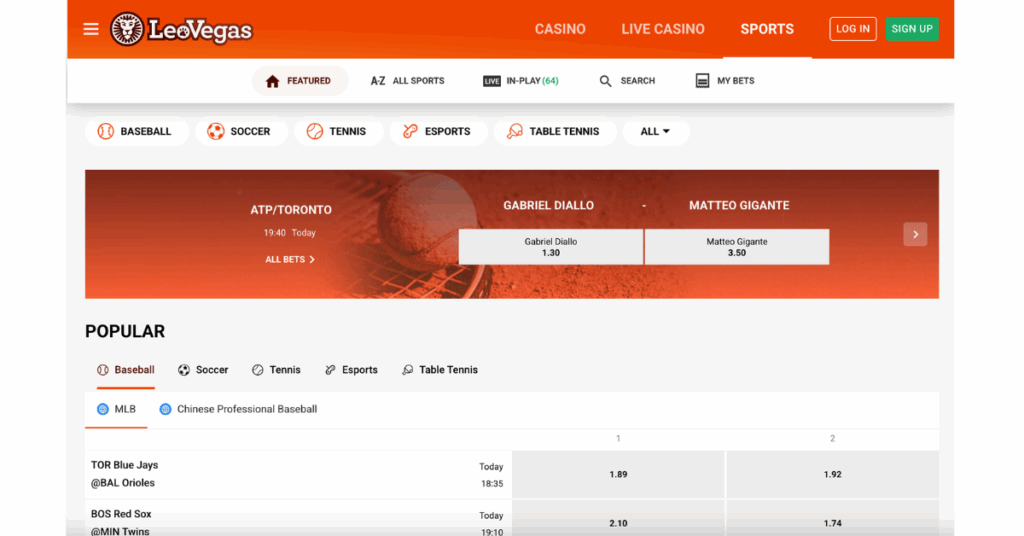1024x536 pixels.
Task: Click MATTEO GIGANTE banner heading
Action: (739, 206)
